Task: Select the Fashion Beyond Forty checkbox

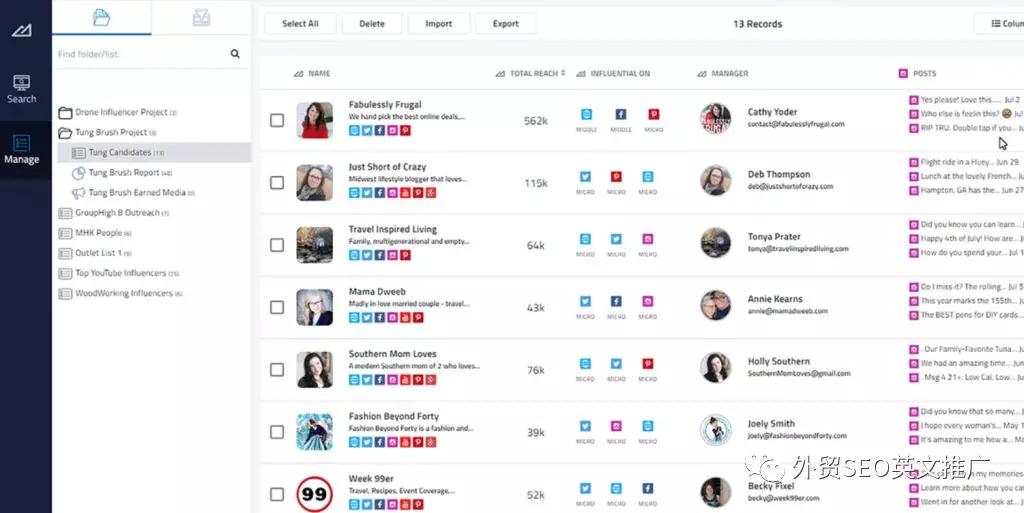Action: click(x=277, y=432)
